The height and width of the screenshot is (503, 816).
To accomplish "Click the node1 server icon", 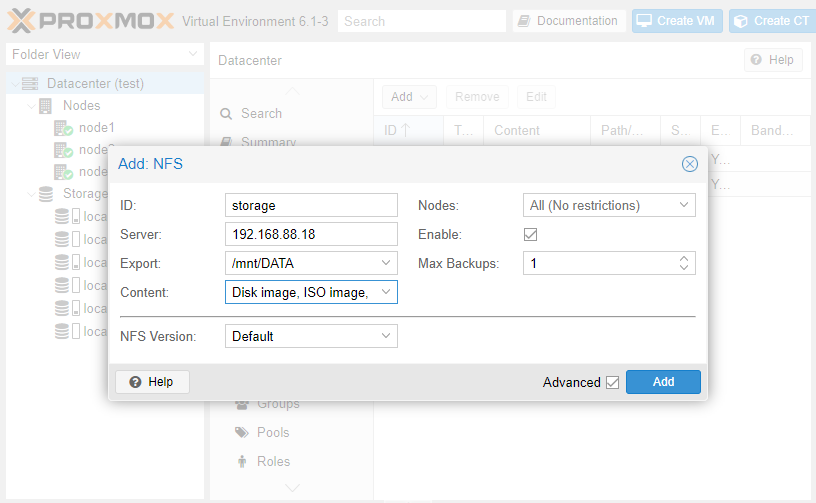I will [63, 128].
